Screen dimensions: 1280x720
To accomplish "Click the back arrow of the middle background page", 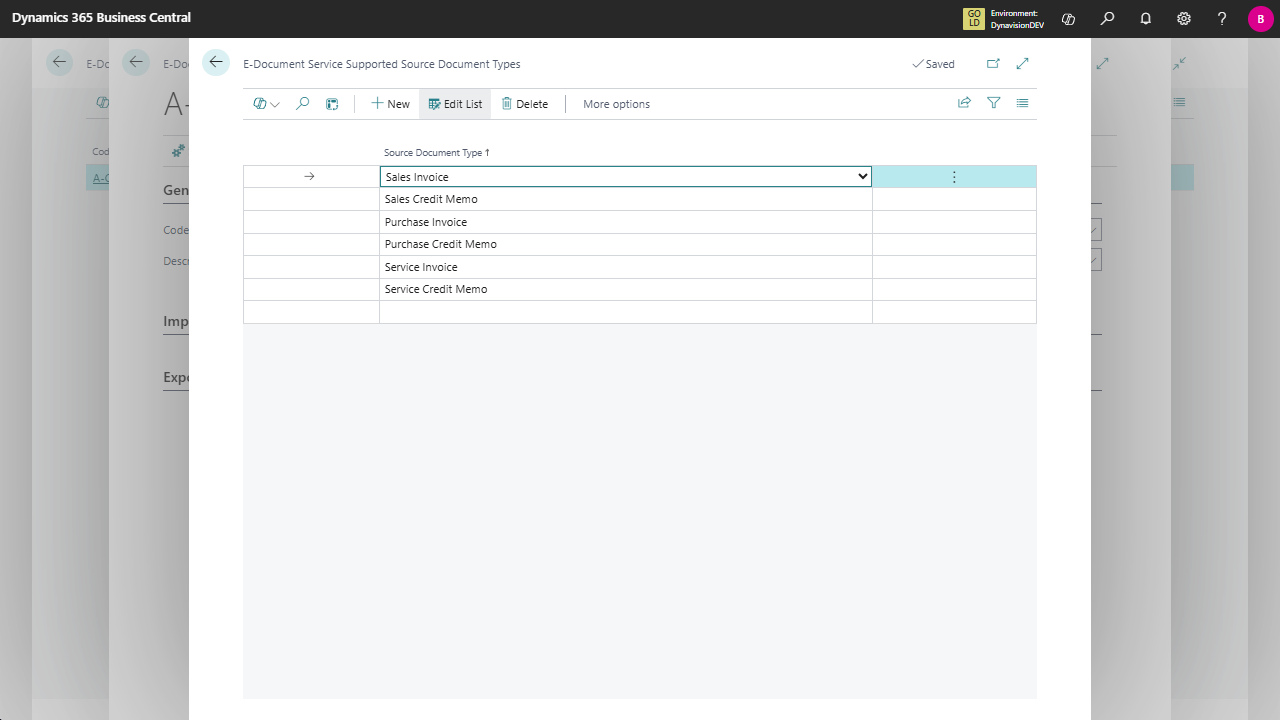I will 136,62.
